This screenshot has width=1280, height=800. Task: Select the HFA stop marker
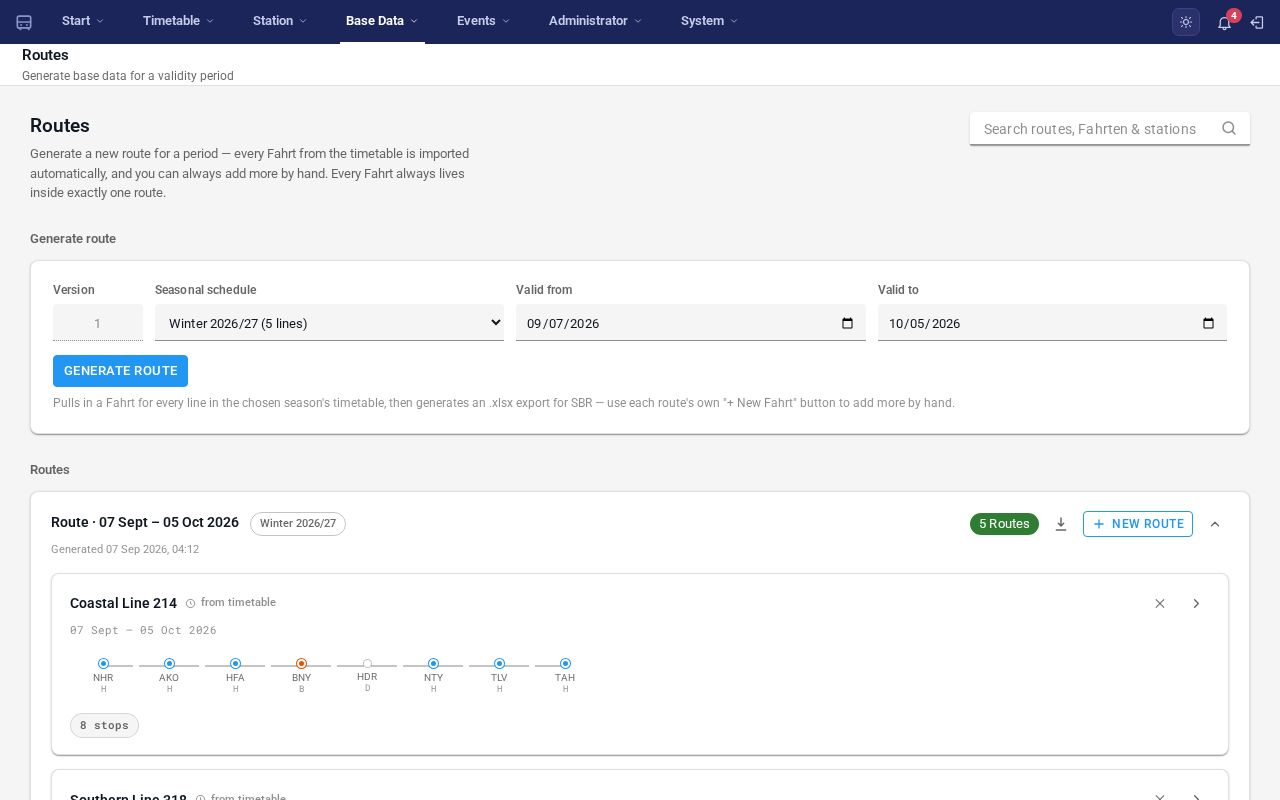tap(235, 664)
